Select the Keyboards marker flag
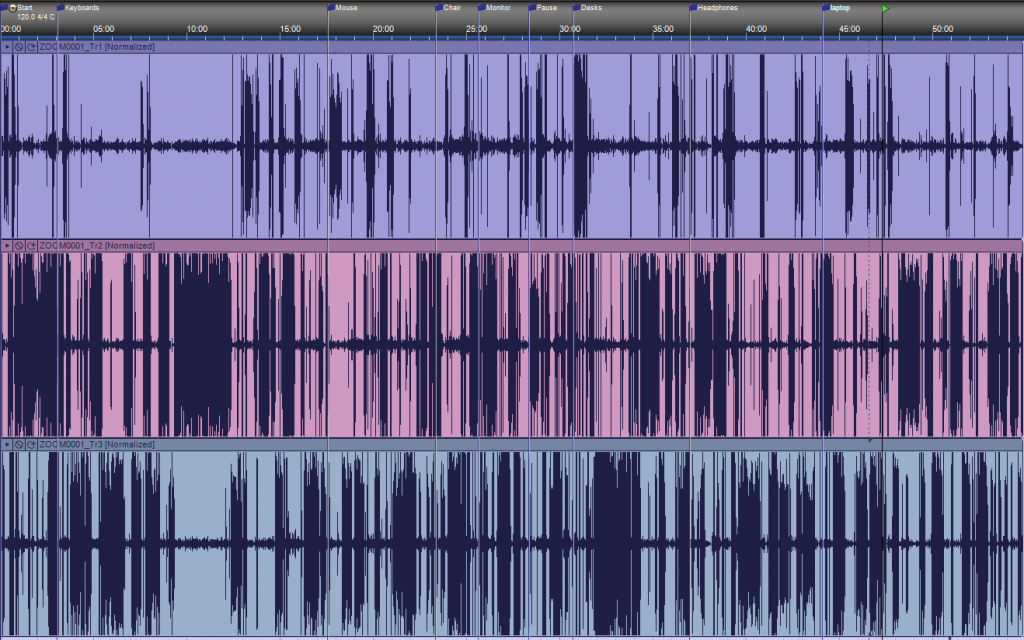This screenshot has height=640, width=1024. coord(61,8)
